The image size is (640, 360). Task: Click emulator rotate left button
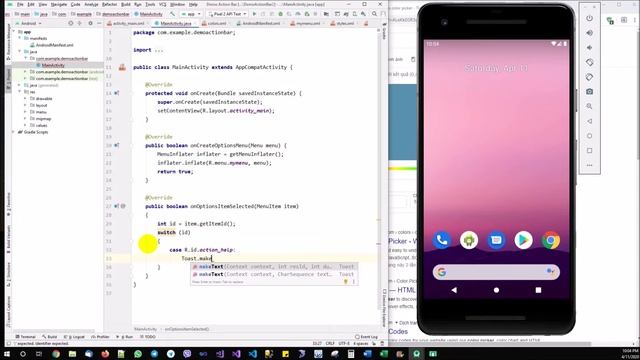(589, 62)
